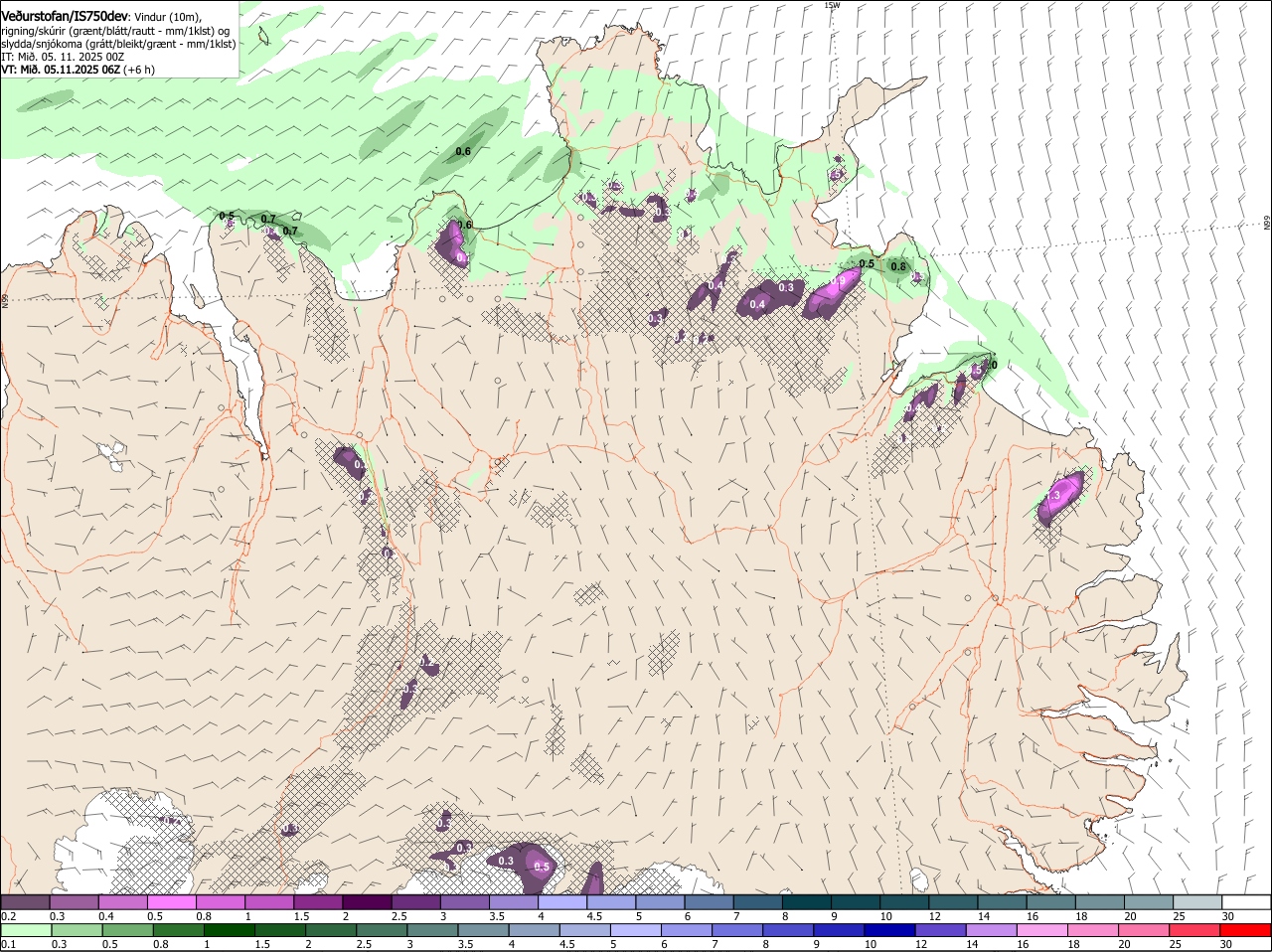Click the slydda/snjókoma legend description line
The height and width of the screenshot is (952, 1272).
tap(118, 44)
